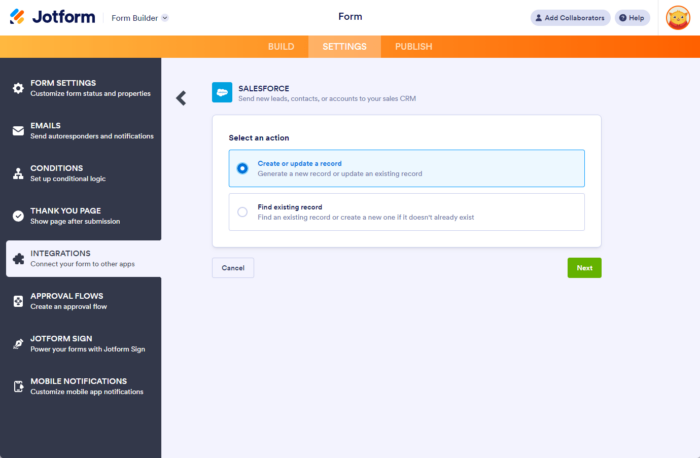
Task: Open THANK YOU PAGE section
Action: (x=83, y=216)
